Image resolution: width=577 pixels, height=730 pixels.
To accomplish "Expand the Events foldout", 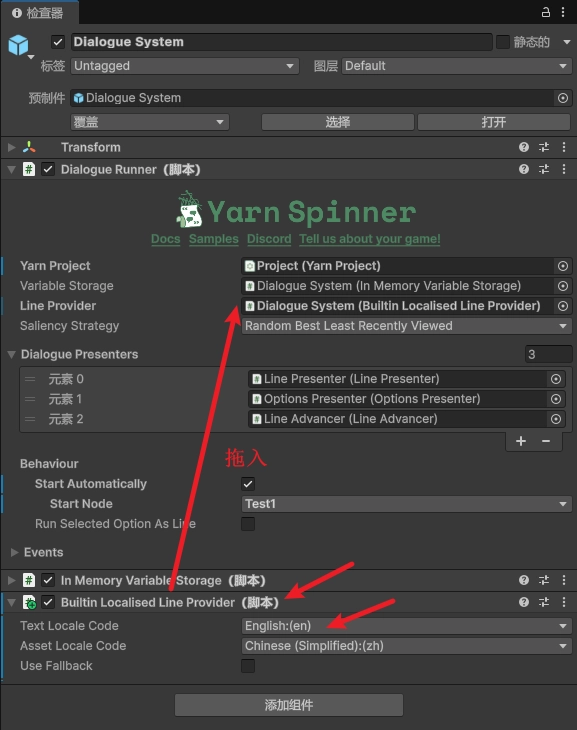I will pos(14,552).
